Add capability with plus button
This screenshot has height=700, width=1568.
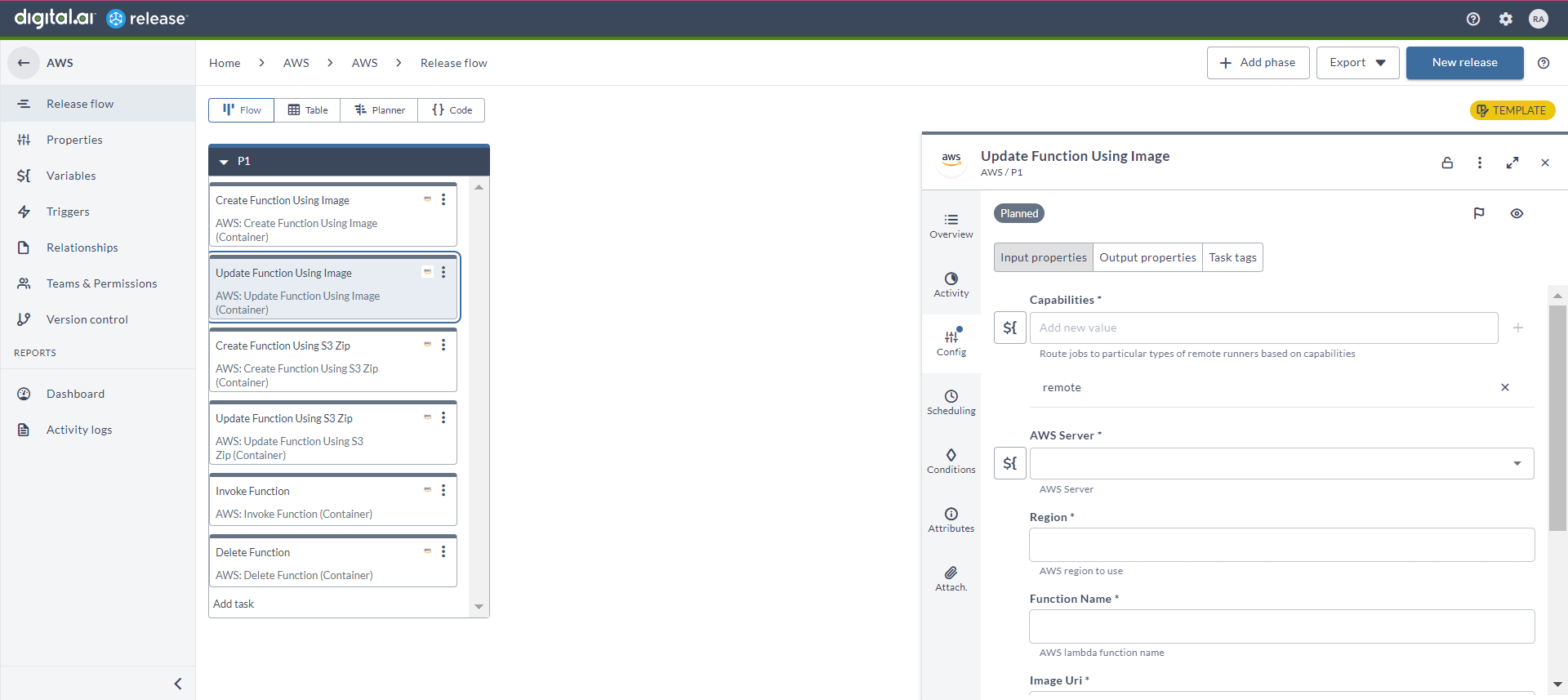pos(1518,328)
